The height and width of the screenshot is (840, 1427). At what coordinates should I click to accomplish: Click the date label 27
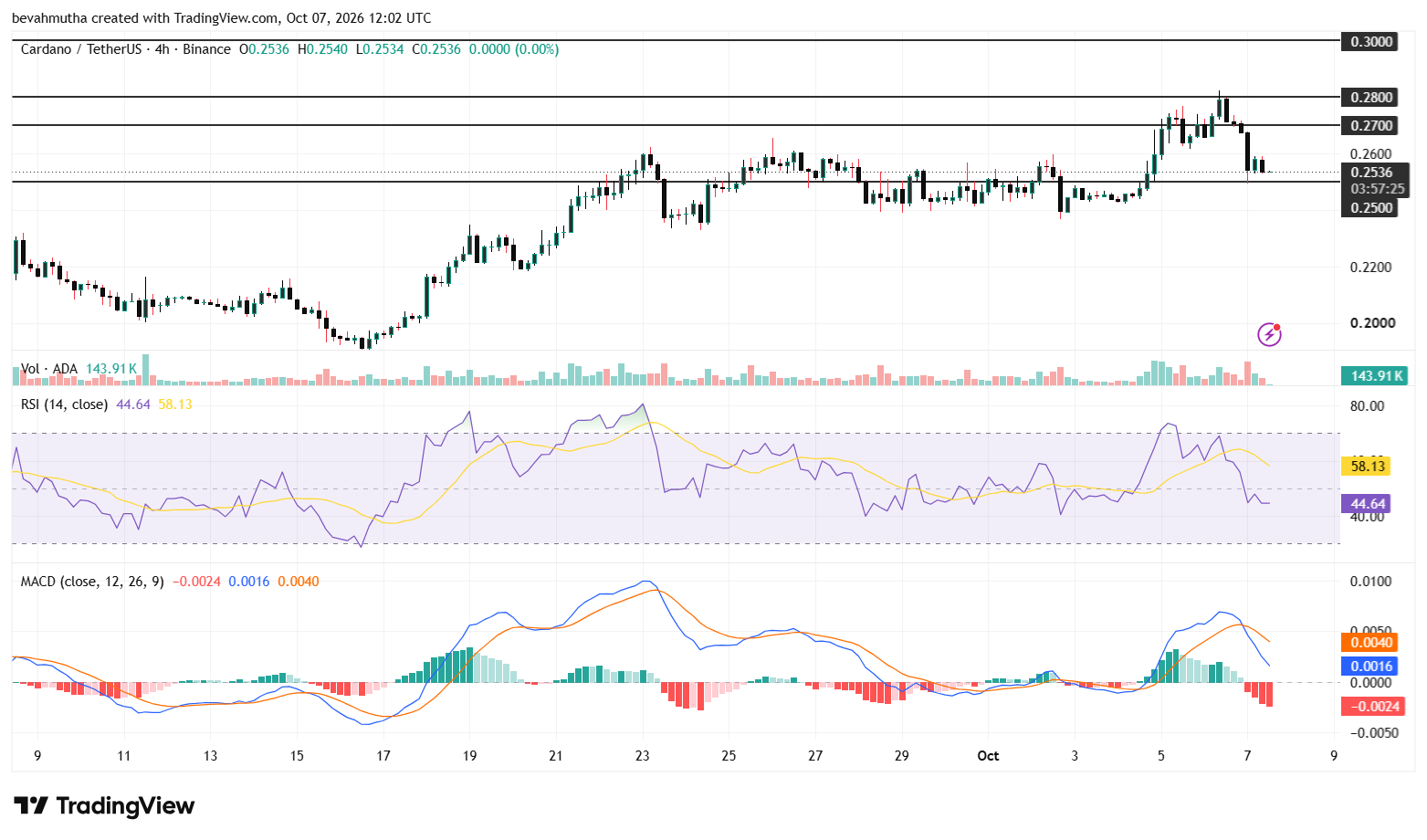click(x=815, y=755)
